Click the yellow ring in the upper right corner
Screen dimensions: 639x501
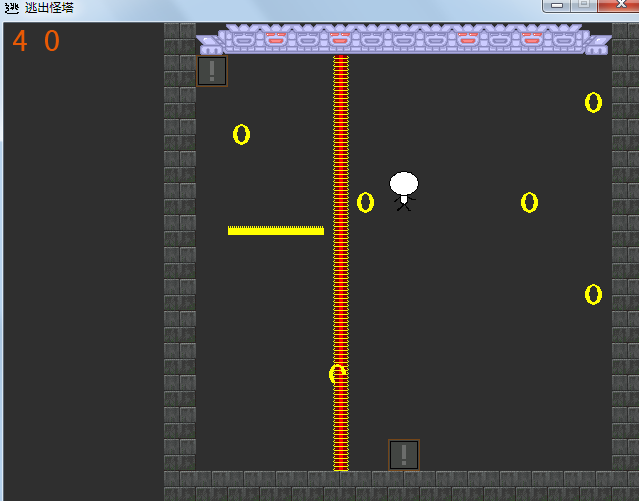coord(593,102)
